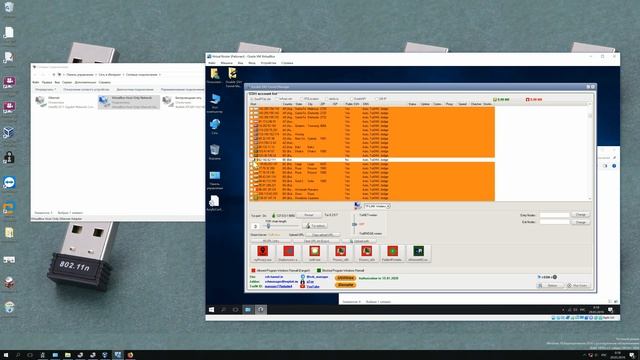Click Переименование подключения toolbar command
Viewport: 640px width, 360px height.
click(182, 89)
